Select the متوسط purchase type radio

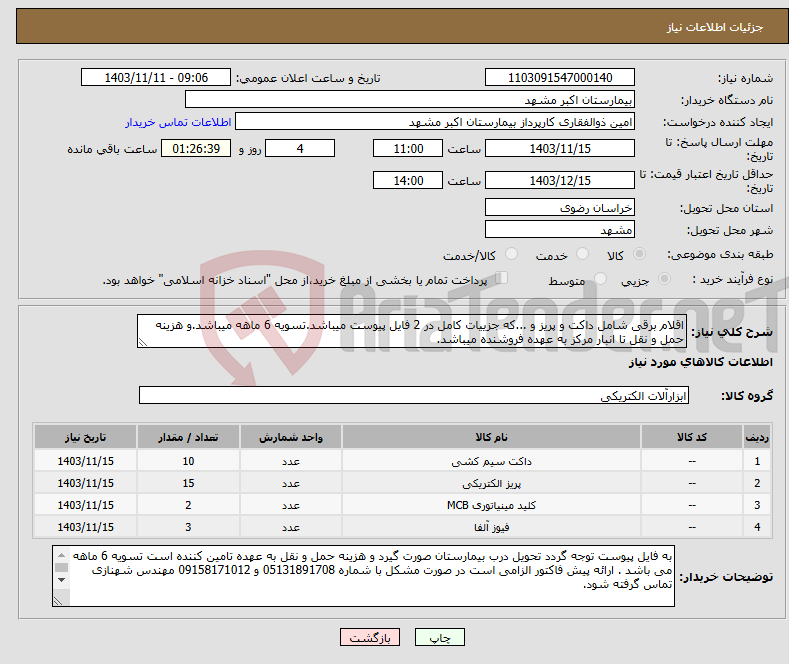(x=600, y=278)
